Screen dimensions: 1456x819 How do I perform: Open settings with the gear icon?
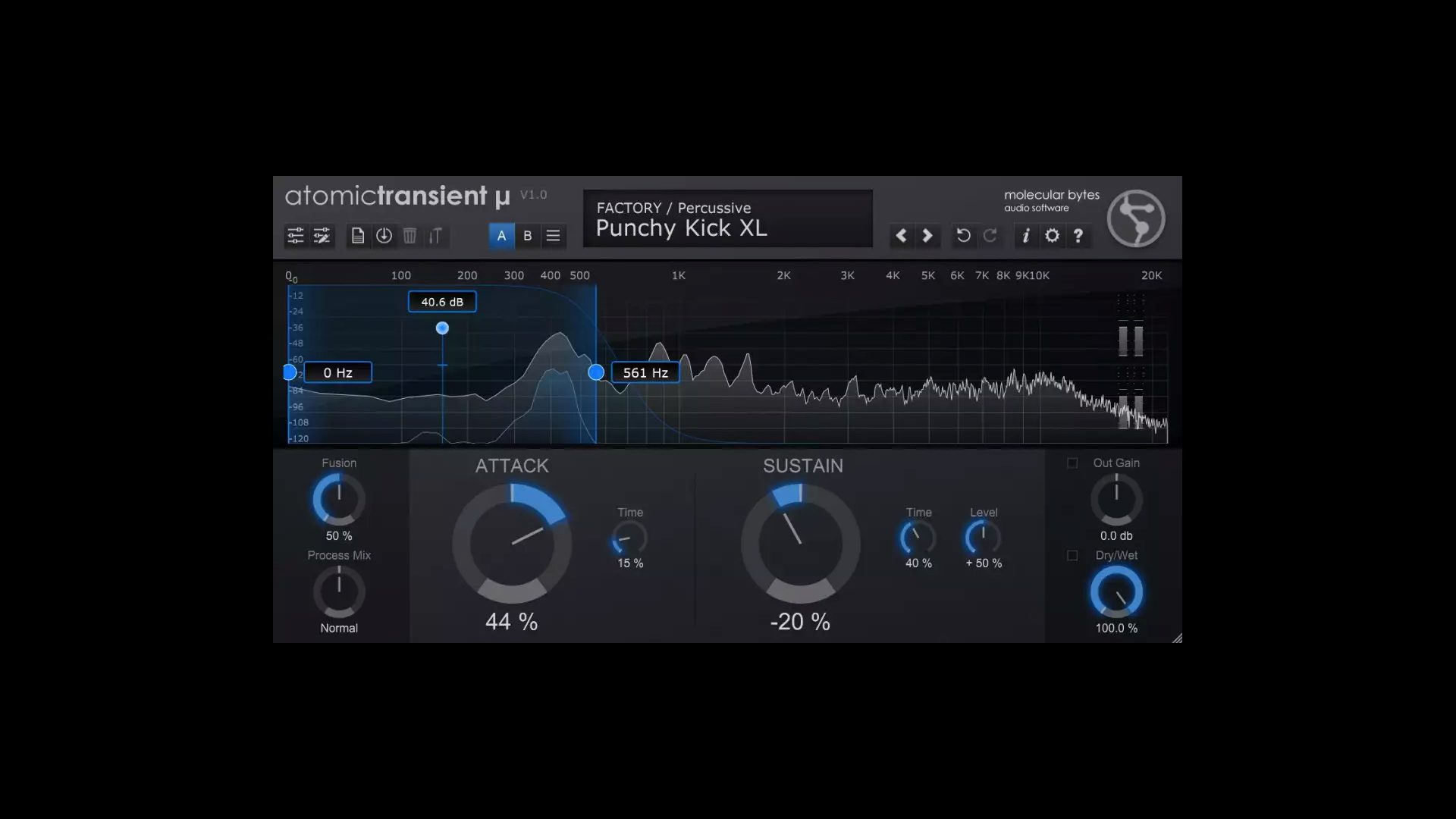1052,236
